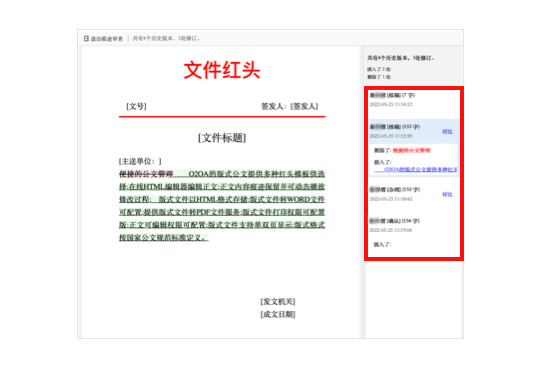Image resolution: width=540 pixels, height=370 pixels.
Task: Click the [文件标题] title placeholder
Action: point(222,138)
